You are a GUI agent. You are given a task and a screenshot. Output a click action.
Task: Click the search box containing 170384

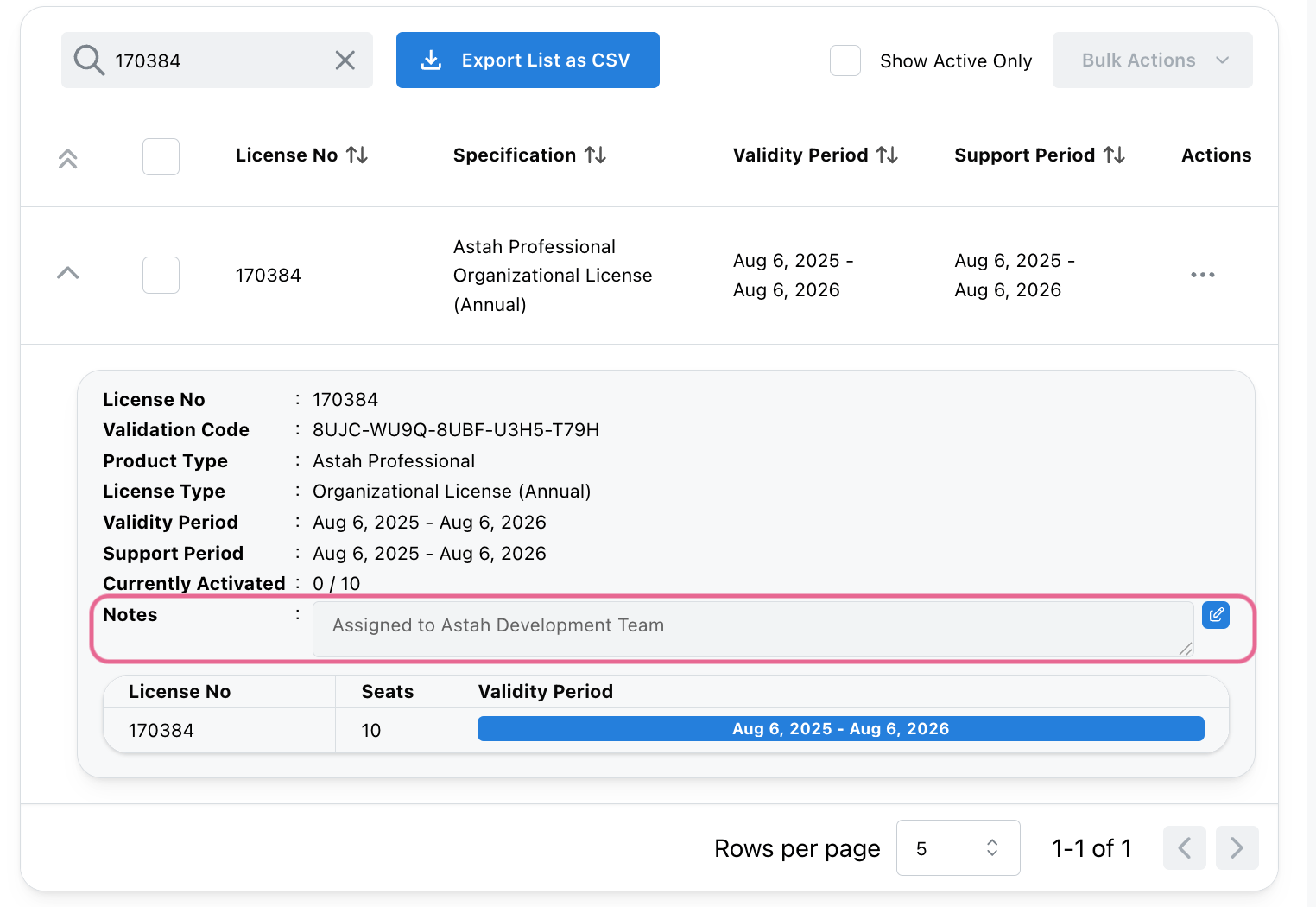click(217, 60)
